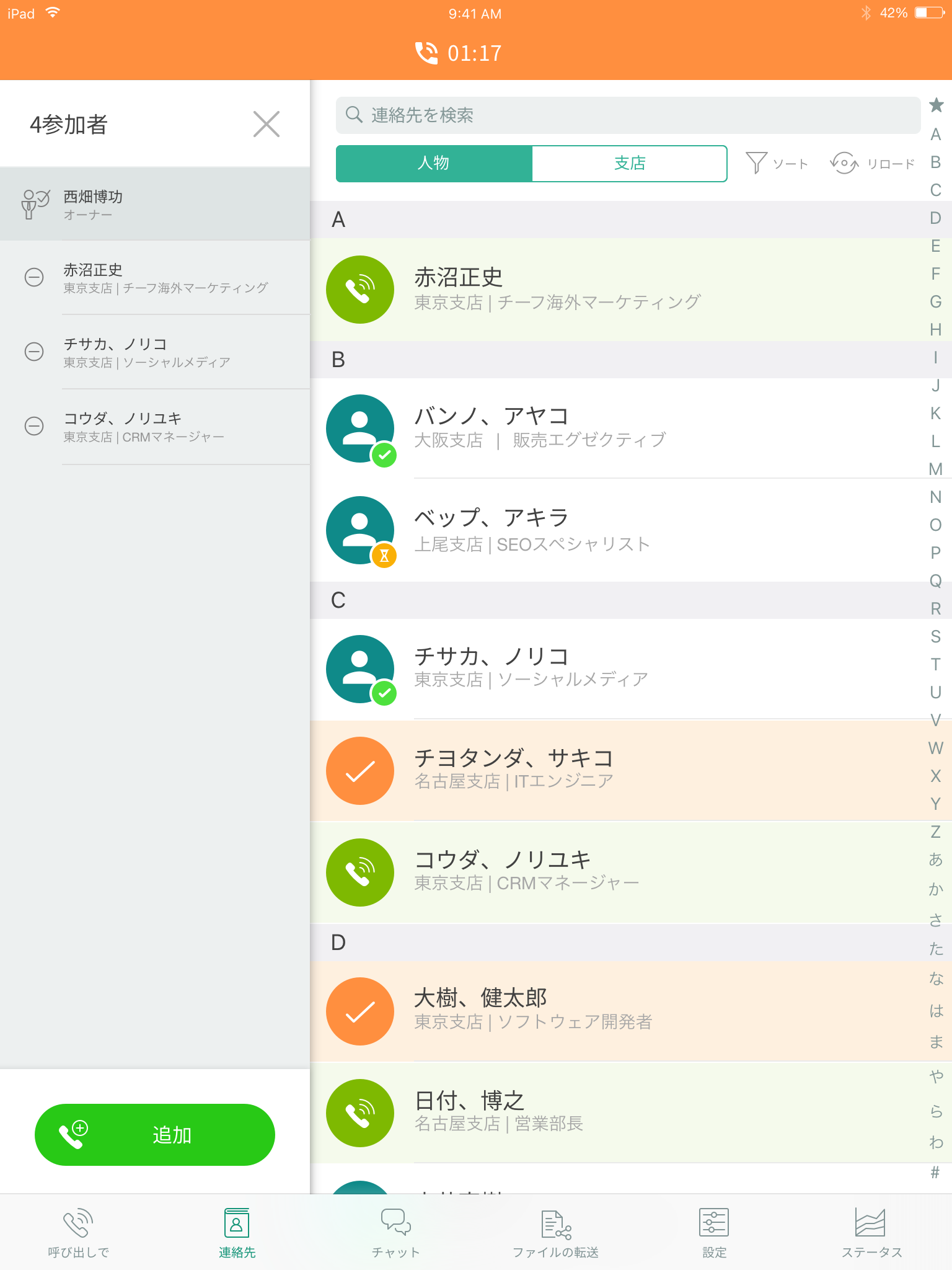The height and width of the screenshot is (1270, 952).
Task: Tap the 呼び出しで phone icon
Action: pyautogui.click(x=78, y=1223)
